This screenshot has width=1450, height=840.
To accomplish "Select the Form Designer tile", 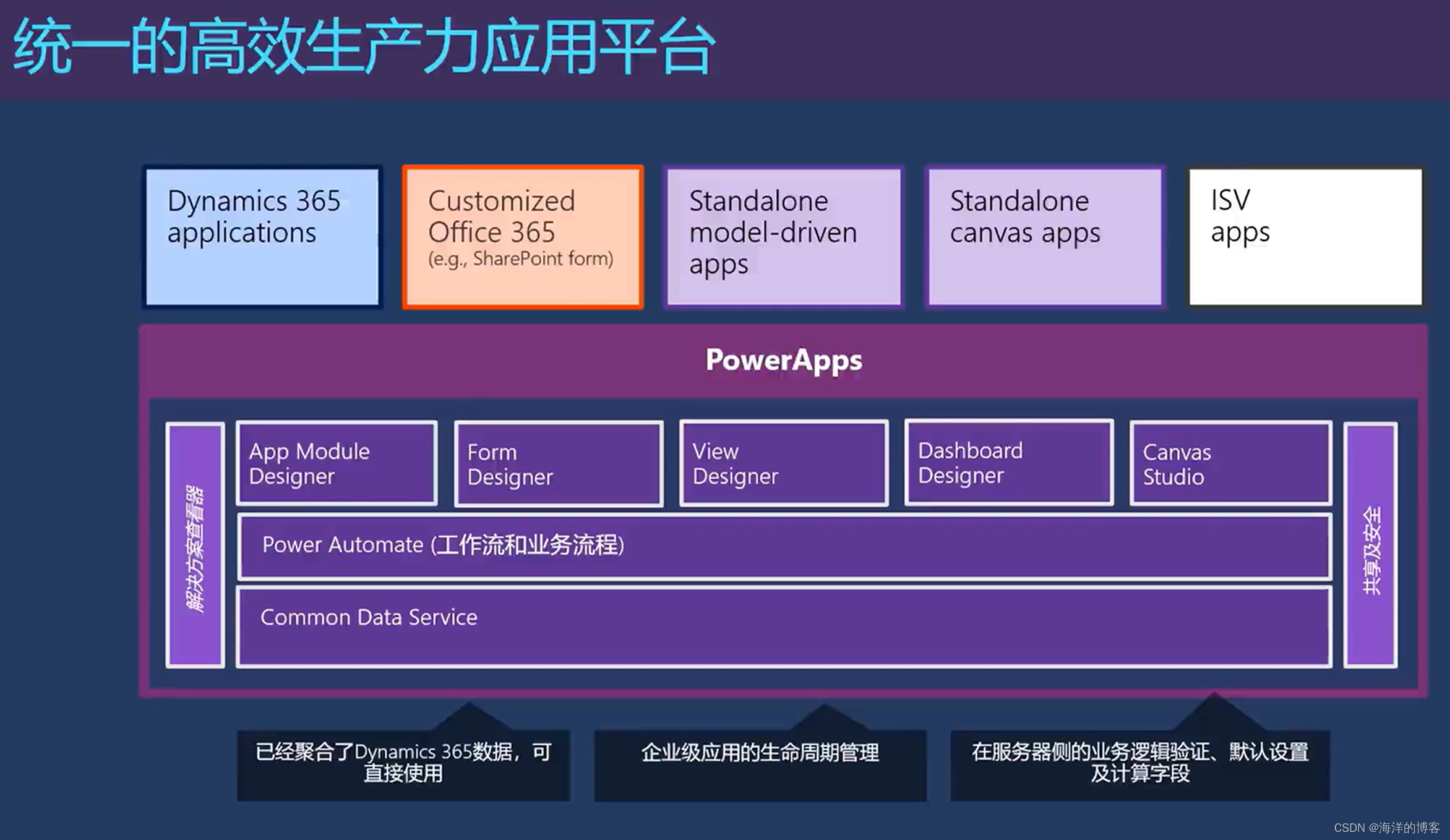I will (557, 463).
